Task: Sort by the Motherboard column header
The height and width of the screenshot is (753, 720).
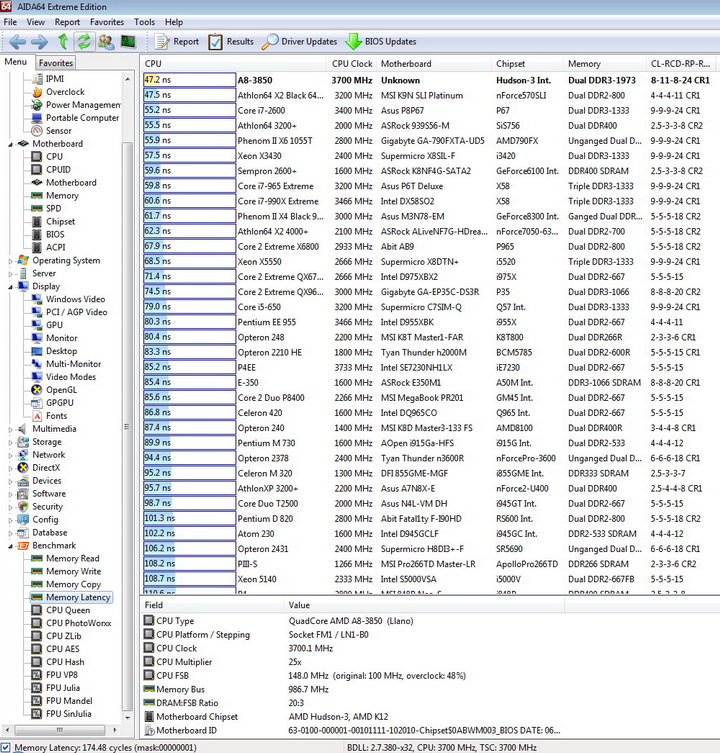Action: (434, 64)
